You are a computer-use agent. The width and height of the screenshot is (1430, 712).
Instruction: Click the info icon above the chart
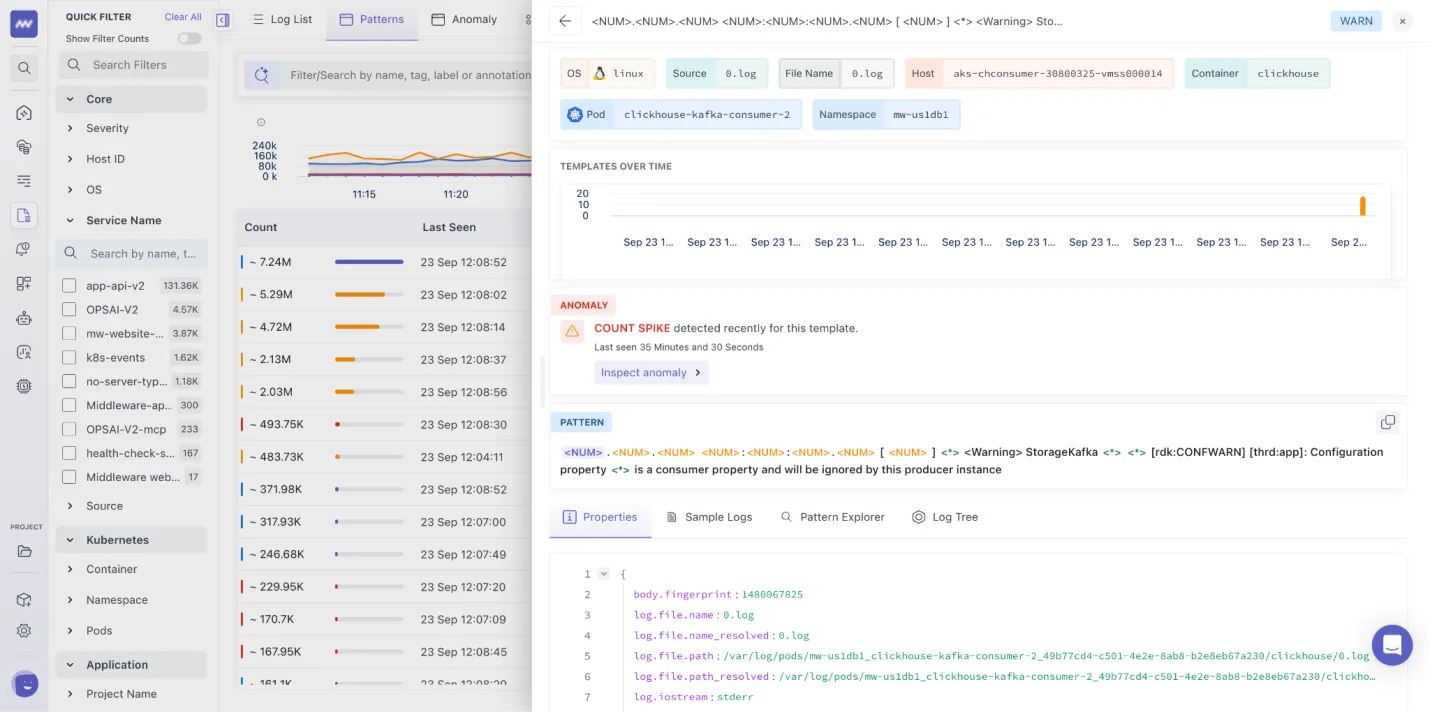(x=261, y=122)
